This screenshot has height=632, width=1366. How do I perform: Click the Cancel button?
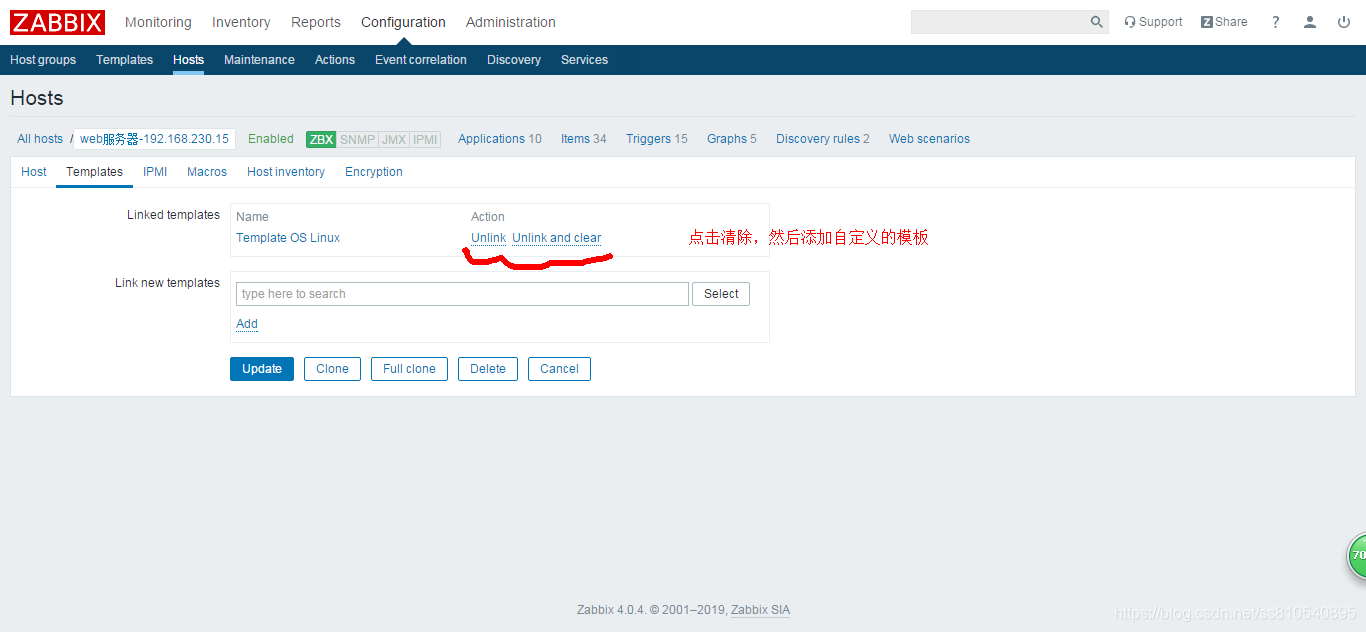559,369
